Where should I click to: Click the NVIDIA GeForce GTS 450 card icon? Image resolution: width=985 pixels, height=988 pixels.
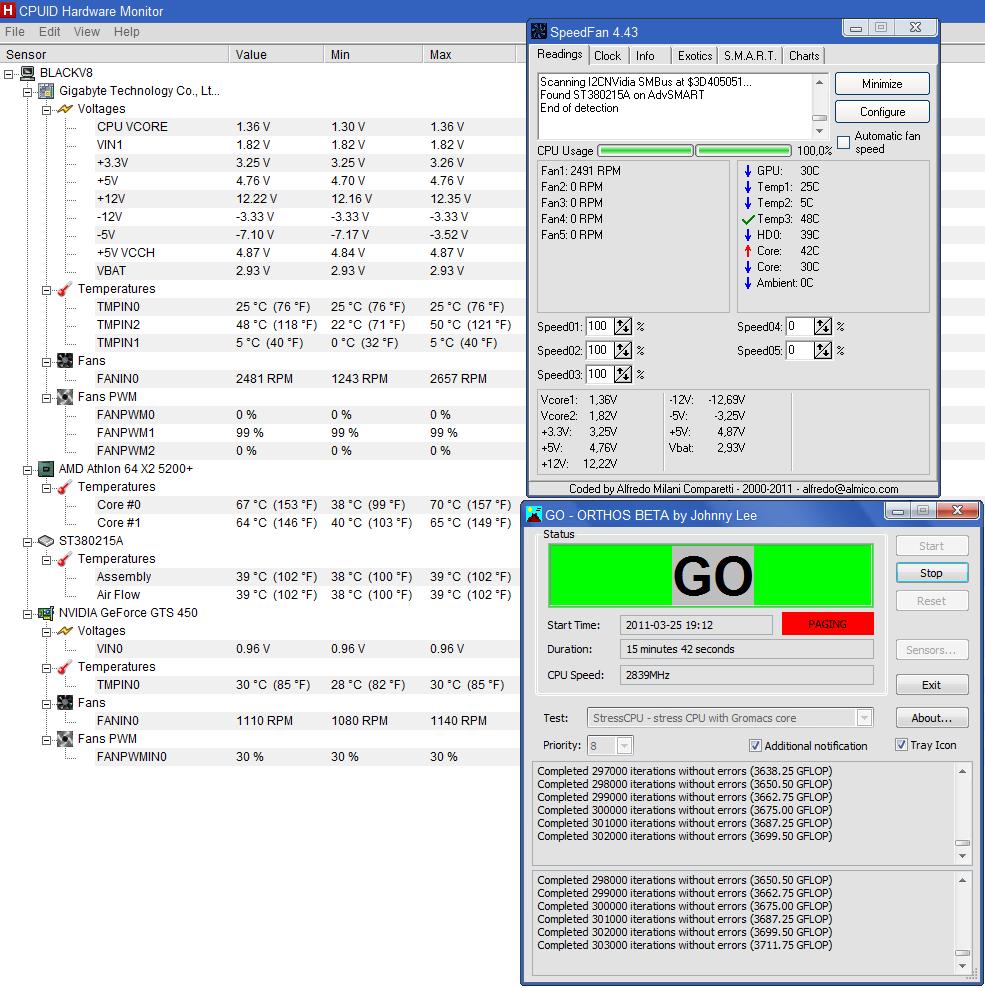[x=46, y=612]
